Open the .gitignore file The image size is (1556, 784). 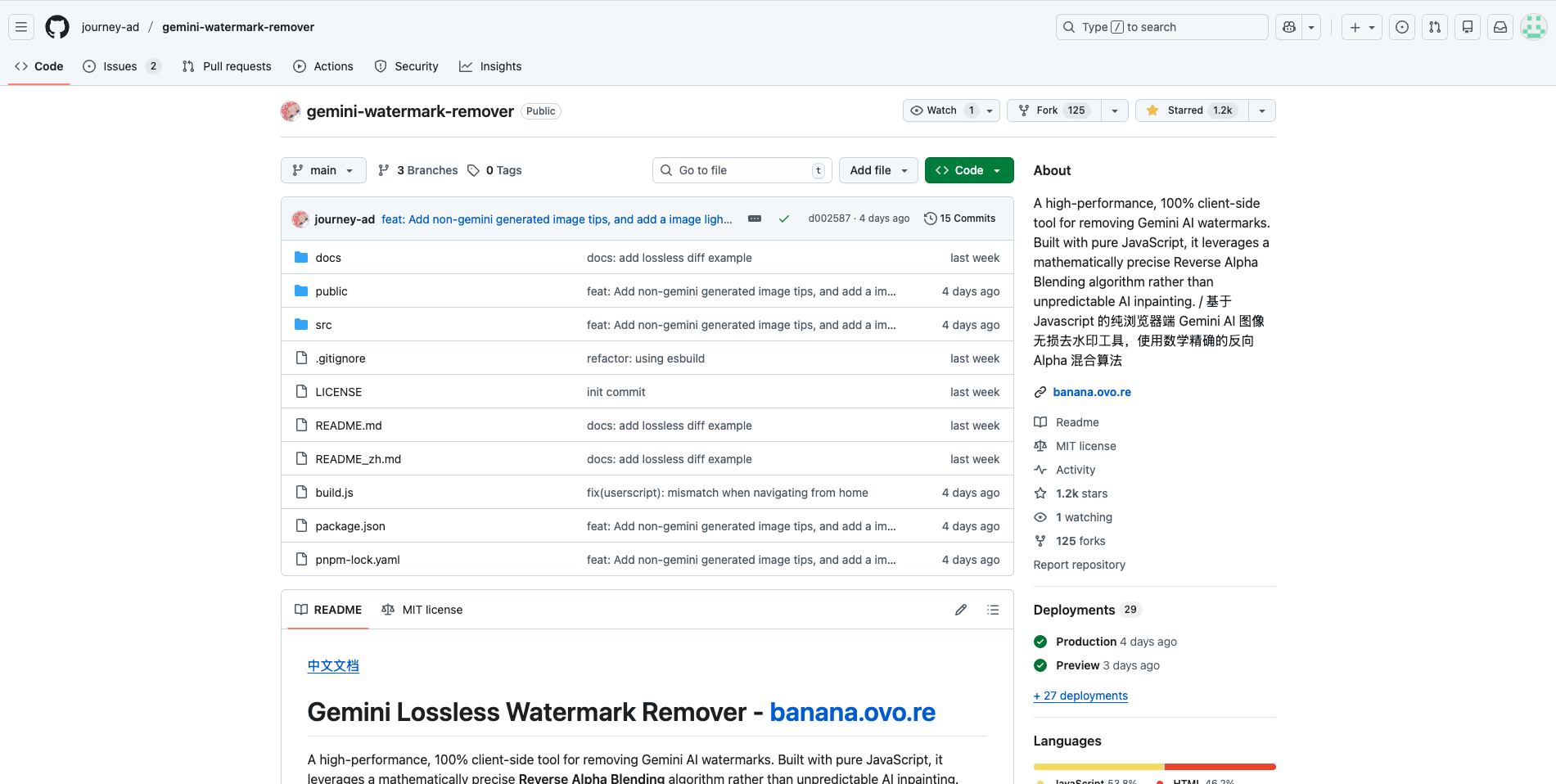[341, 358]
